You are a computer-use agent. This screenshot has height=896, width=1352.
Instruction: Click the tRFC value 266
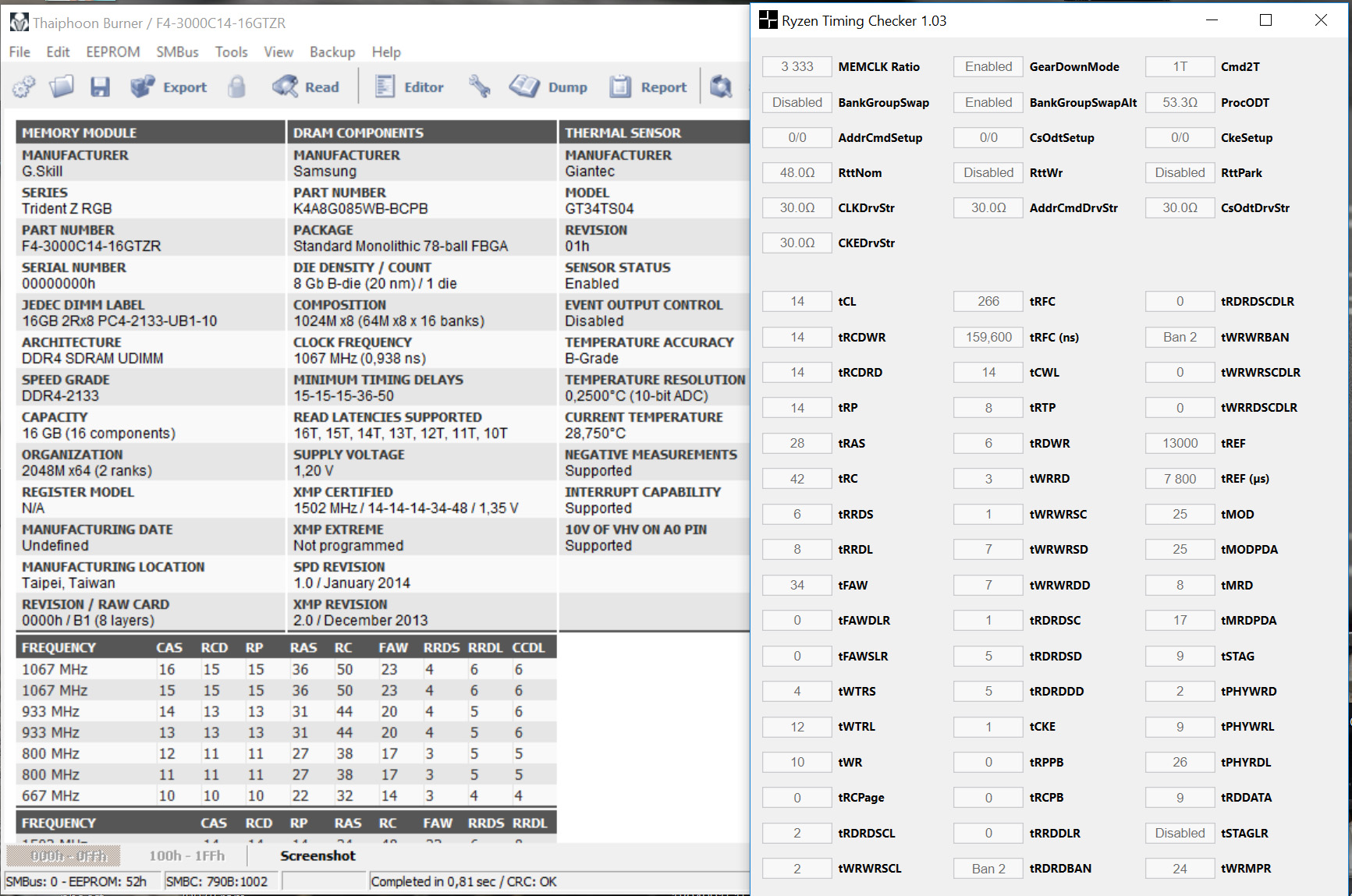pyautogui.click(x=988, y=302)
